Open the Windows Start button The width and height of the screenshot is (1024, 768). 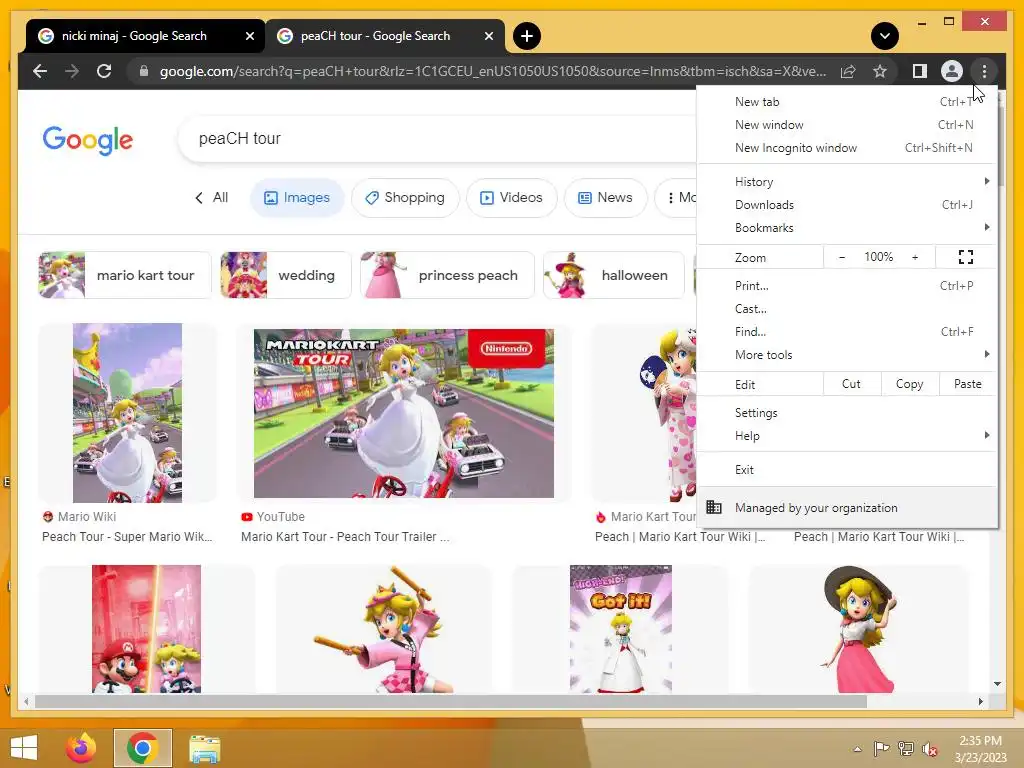point(24,748)
